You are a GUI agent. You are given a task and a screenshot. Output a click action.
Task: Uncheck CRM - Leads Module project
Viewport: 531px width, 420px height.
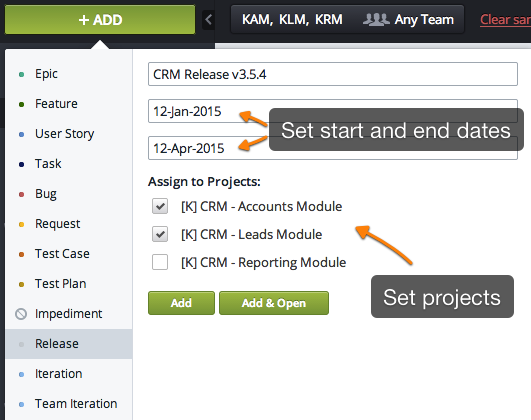coord(160,234)
